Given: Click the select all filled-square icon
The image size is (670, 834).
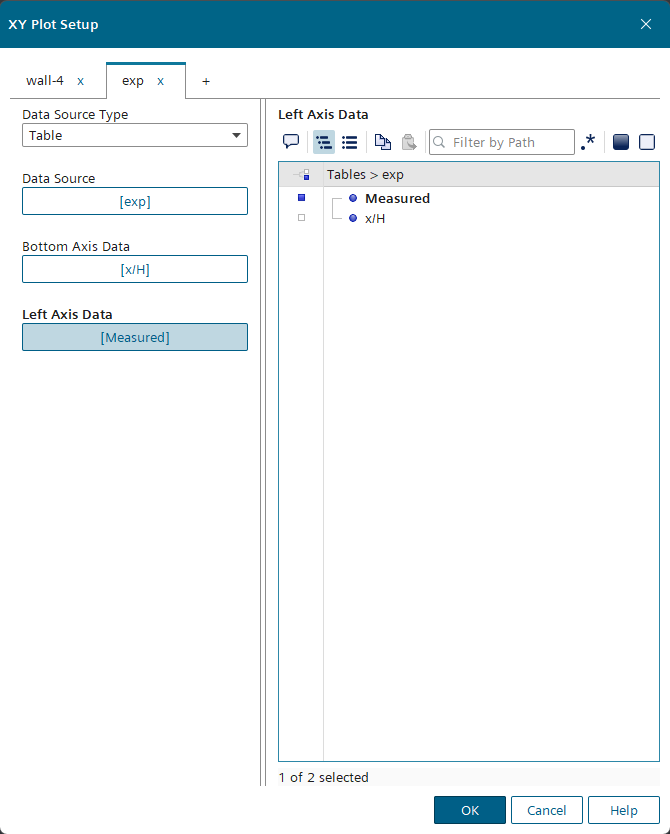Looking at the screenshot, I should [621, 142].
